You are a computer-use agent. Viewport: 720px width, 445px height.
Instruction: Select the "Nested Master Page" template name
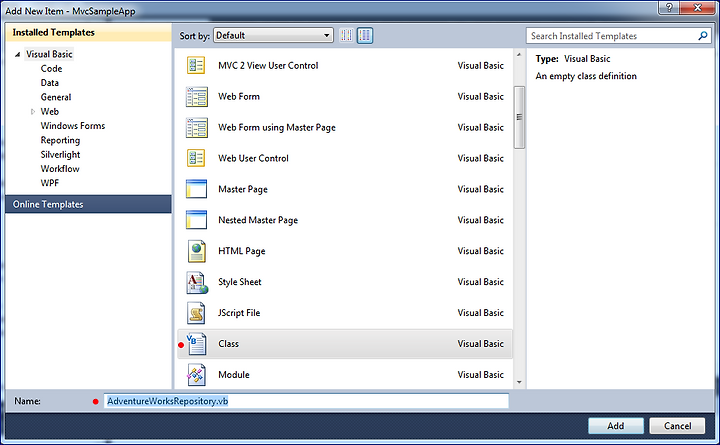point(258,220)
